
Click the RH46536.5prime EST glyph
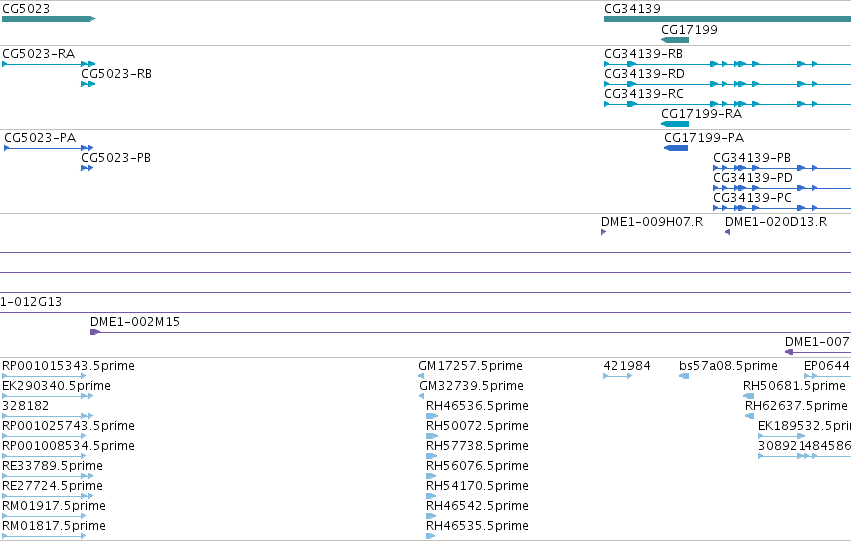[432, 416]
